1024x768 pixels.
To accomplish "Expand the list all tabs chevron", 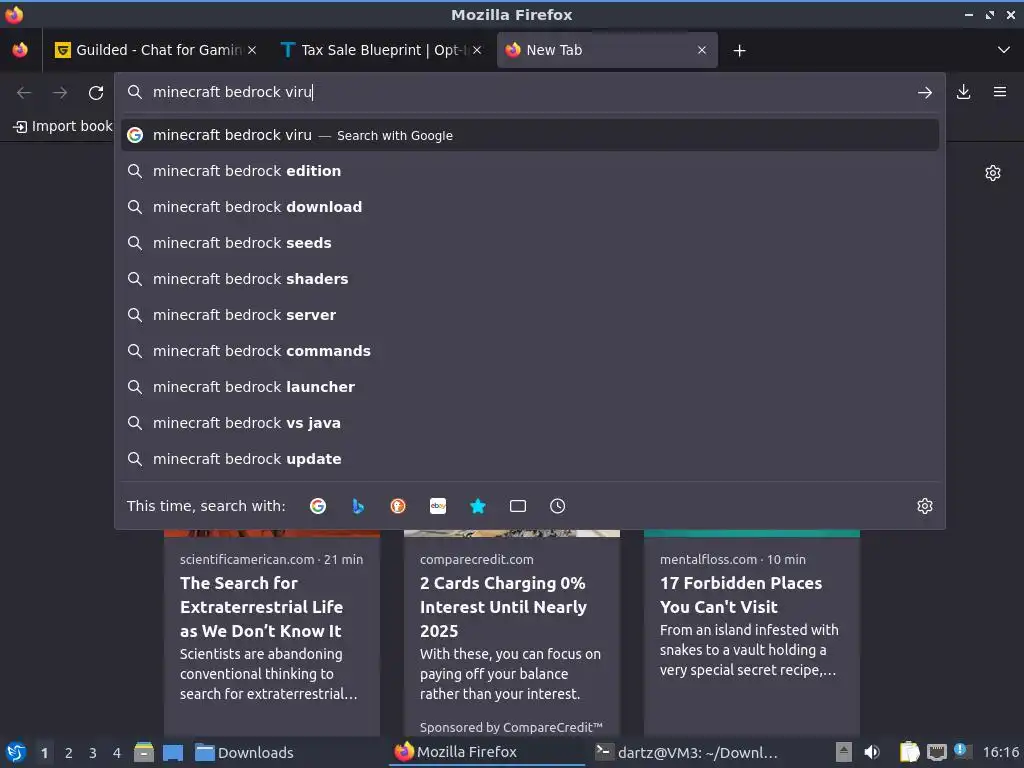I will [1004, 50].
